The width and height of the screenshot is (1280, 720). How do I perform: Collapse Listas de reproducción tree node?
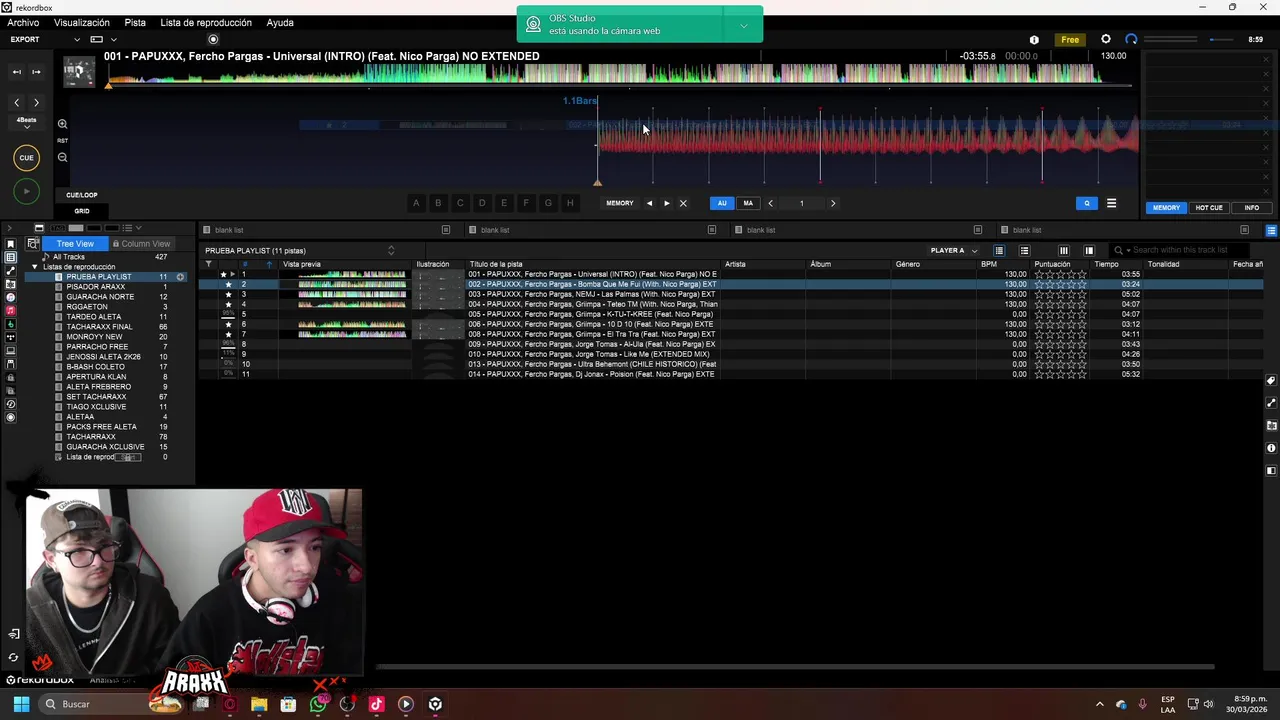(35, 267)
